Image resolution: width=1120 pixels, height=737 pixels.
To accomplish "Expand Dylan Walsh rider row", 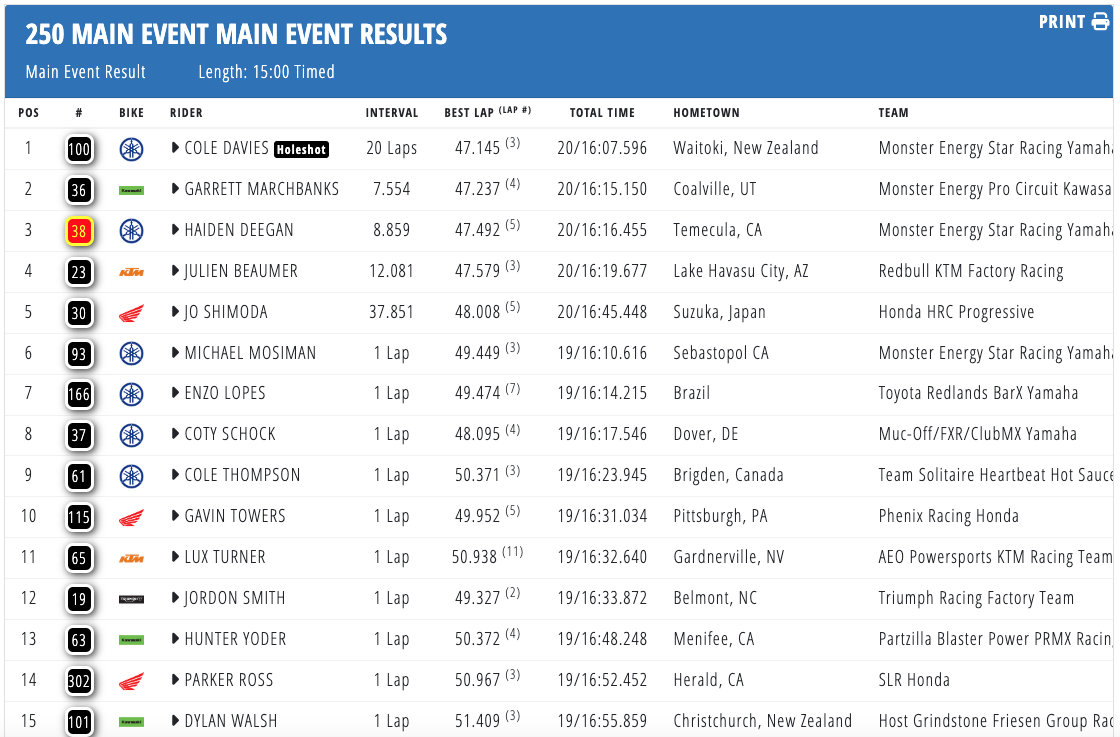I will point(177,721).
